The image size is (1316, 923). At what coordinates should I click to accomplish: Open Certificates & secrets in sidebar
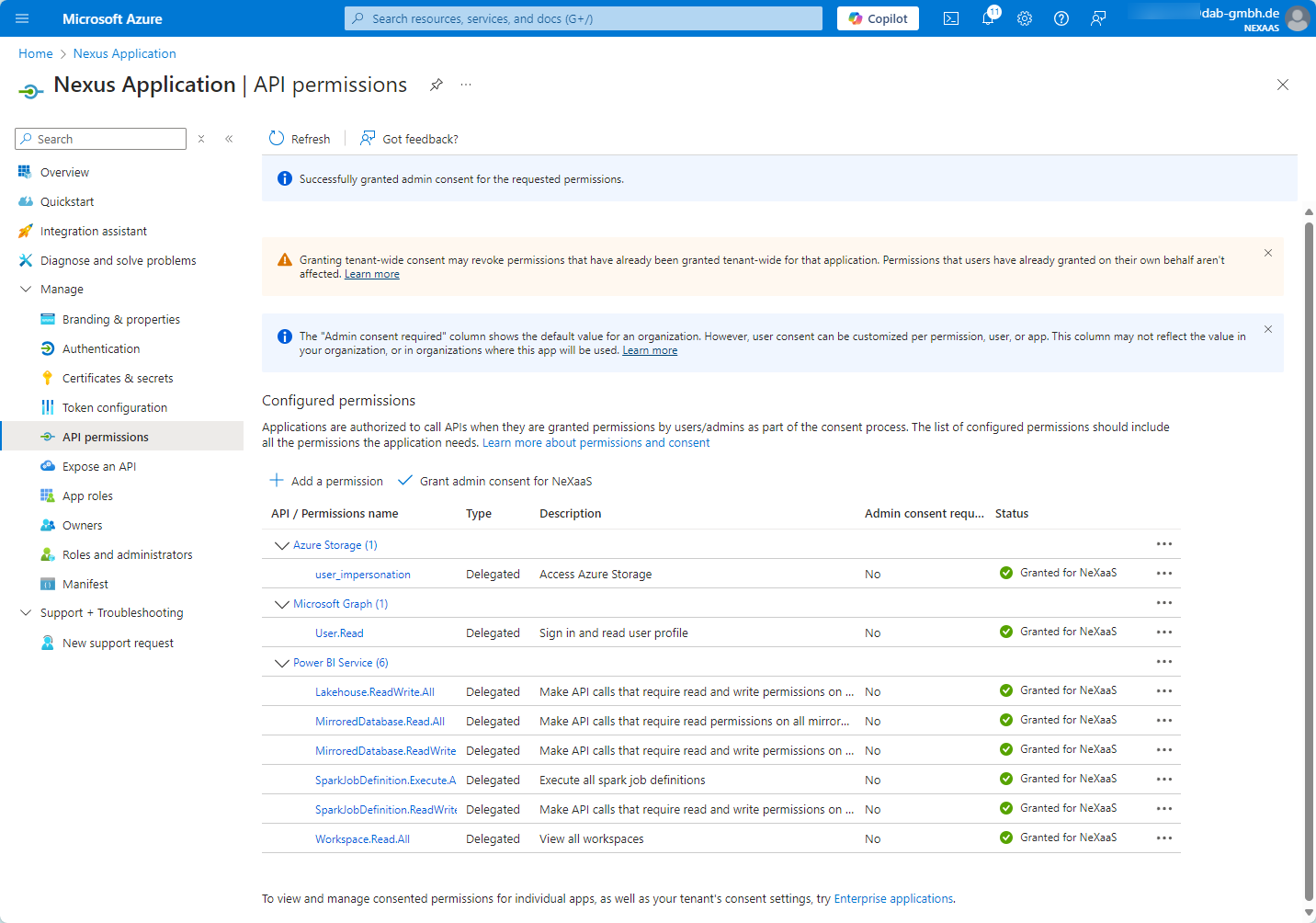(117, 378)
